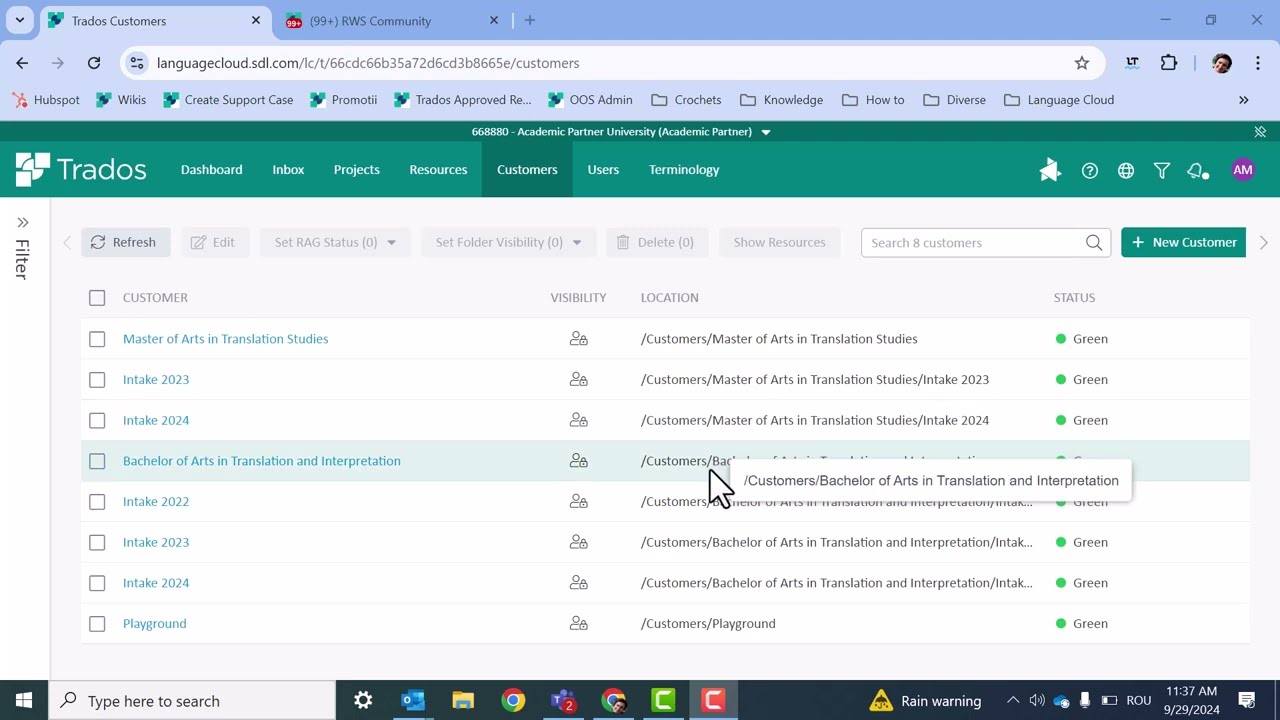Open File Explorer from the taskbar
Viewport: 1280px width, 720px height.
[463, 700]
